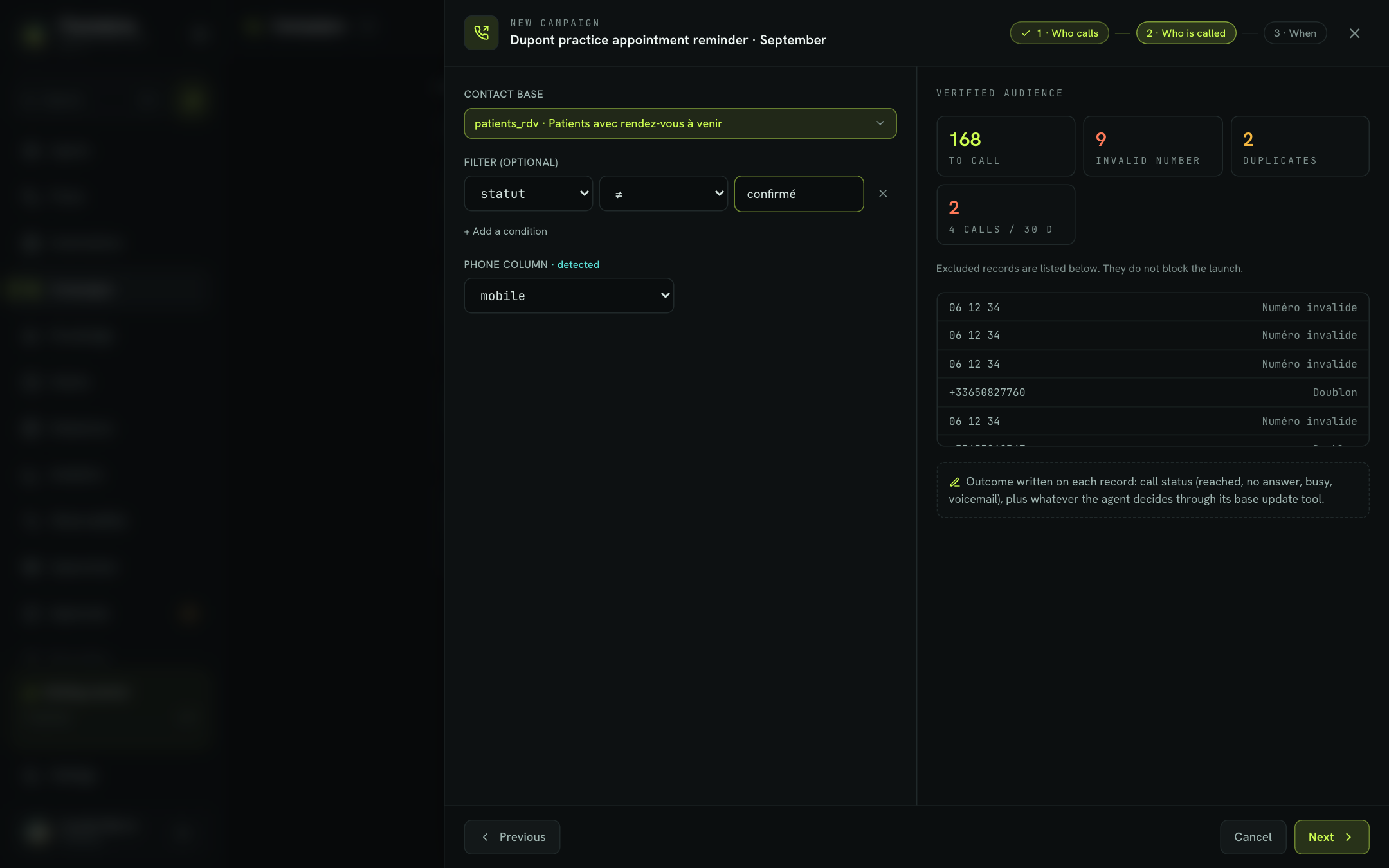The width and height of the screenshot is (1389, 868).
Task: Click the 168 To Call card
Action: (1006, 147)
